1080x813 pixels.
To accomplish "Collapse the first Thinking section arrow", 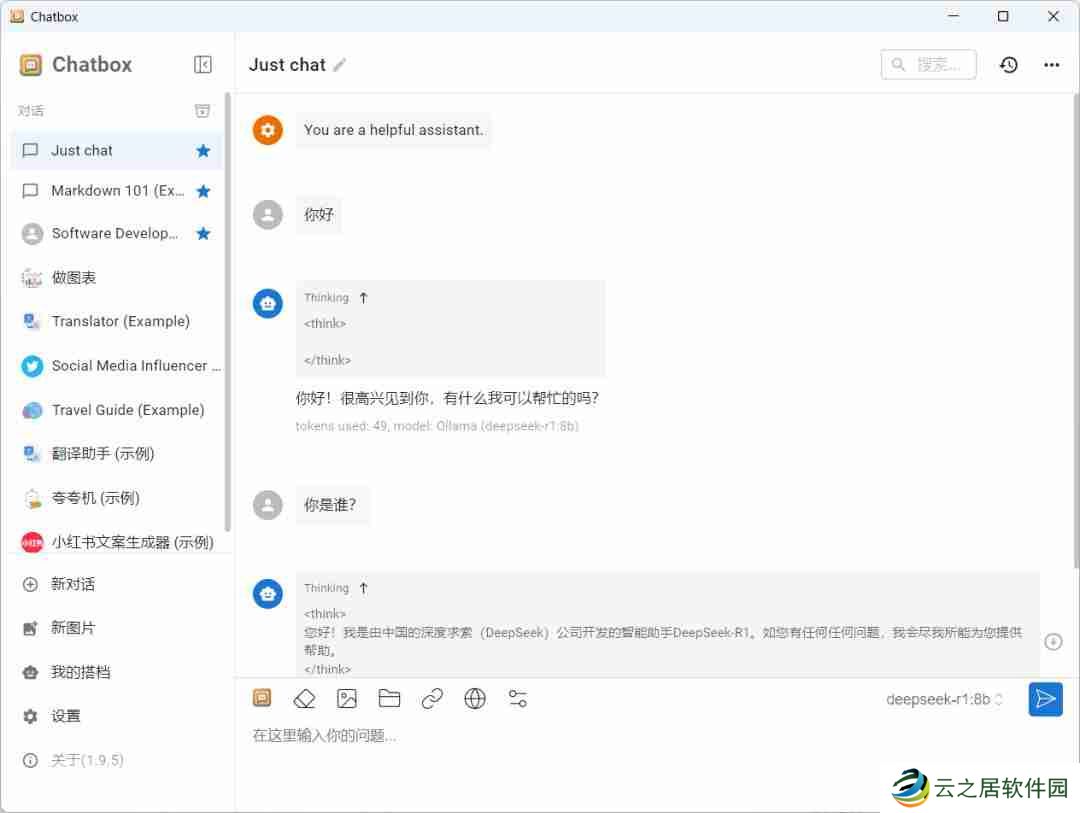I will pos(363,297).
